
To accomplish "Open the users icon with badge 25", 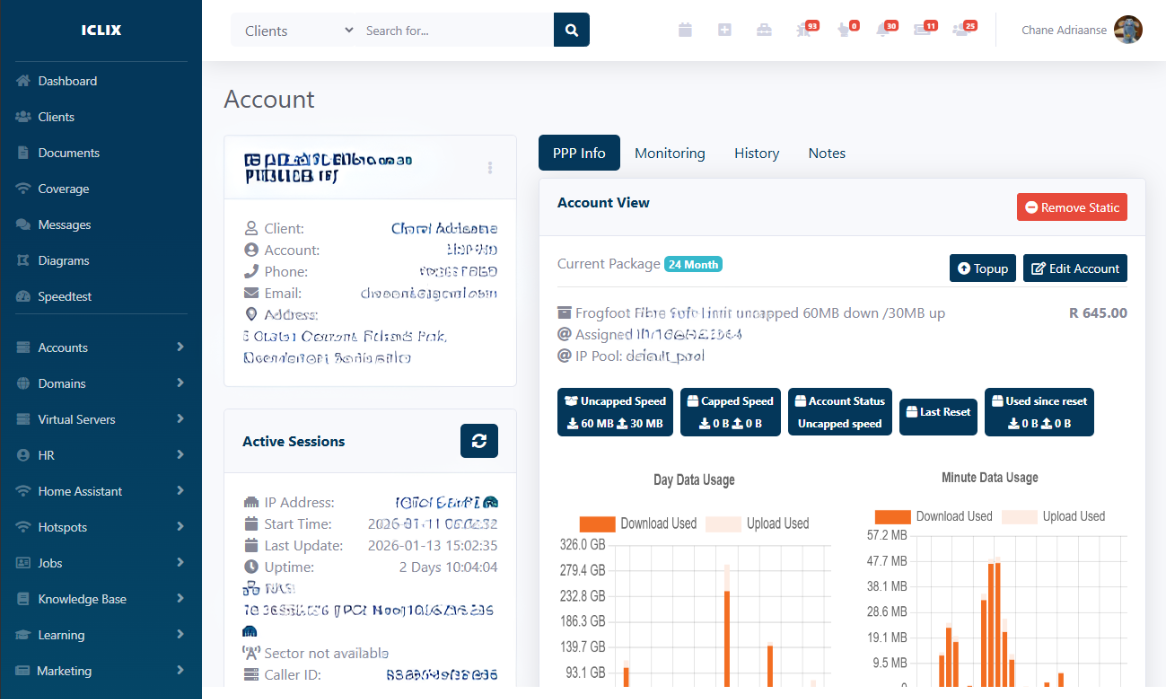I will (x=962, y=30).
